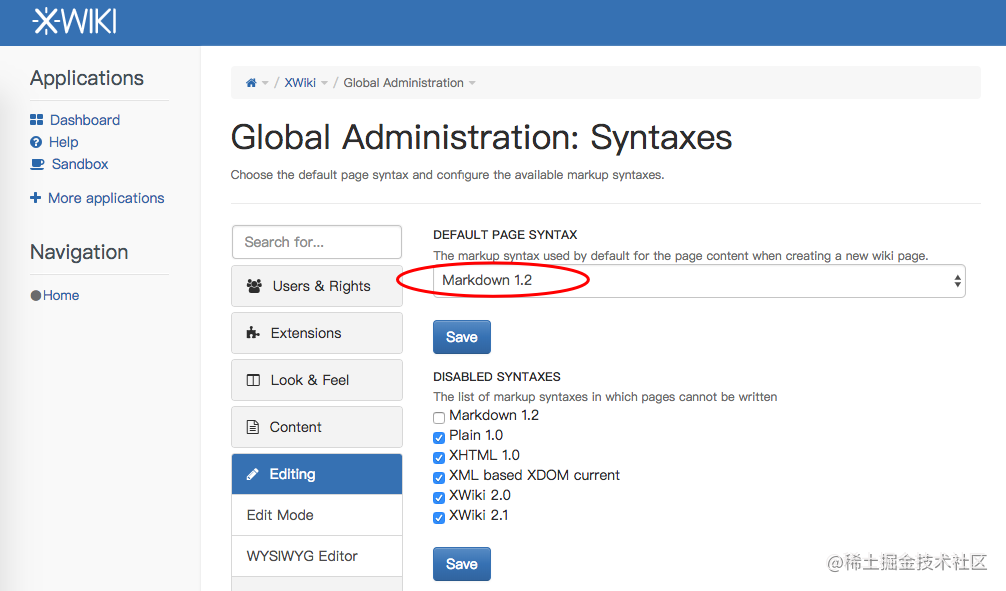Click the Search for... admin field

click(317, 242)
